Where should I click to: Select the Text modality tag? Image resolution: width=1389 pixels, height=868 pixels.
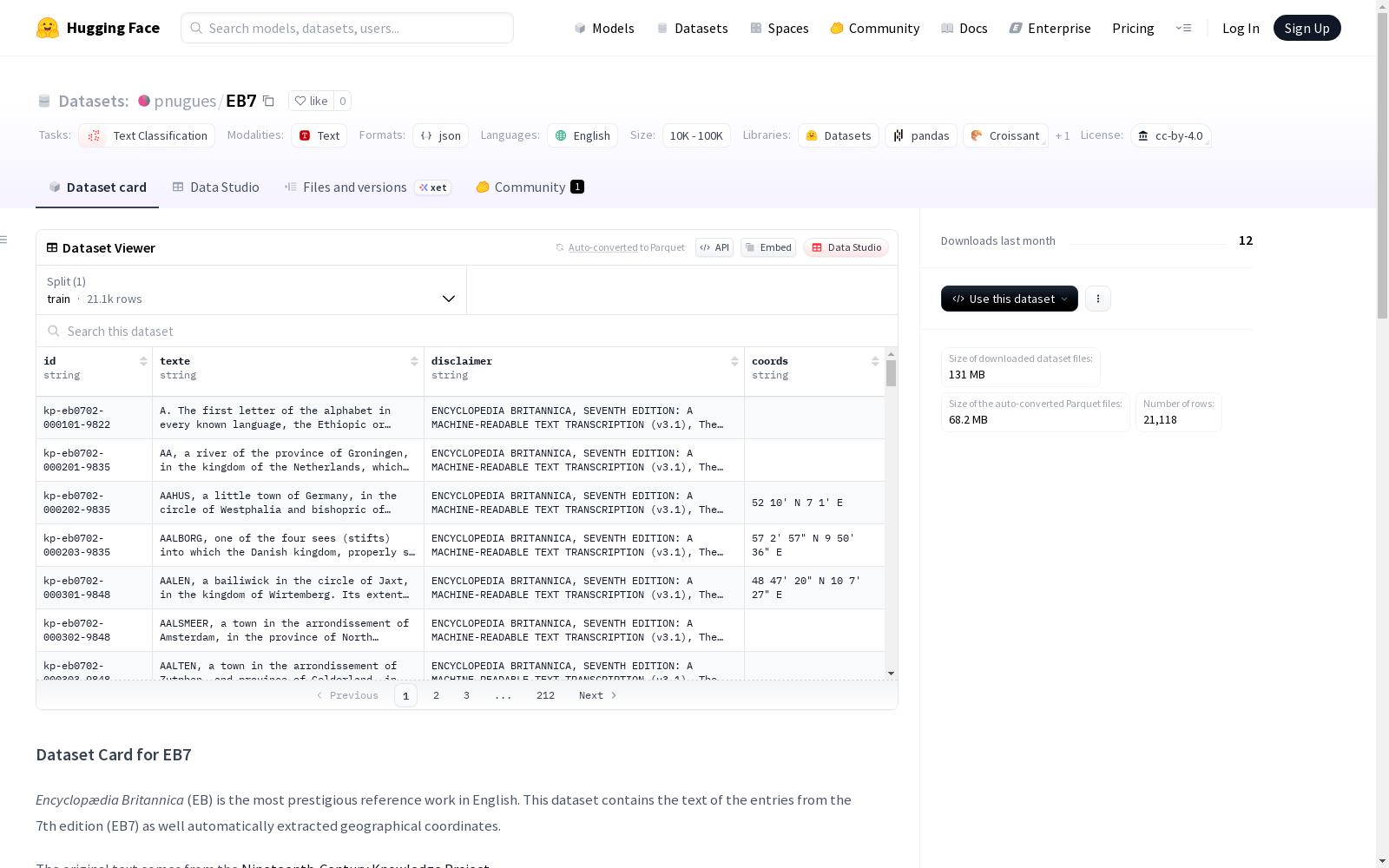(319, 135)
